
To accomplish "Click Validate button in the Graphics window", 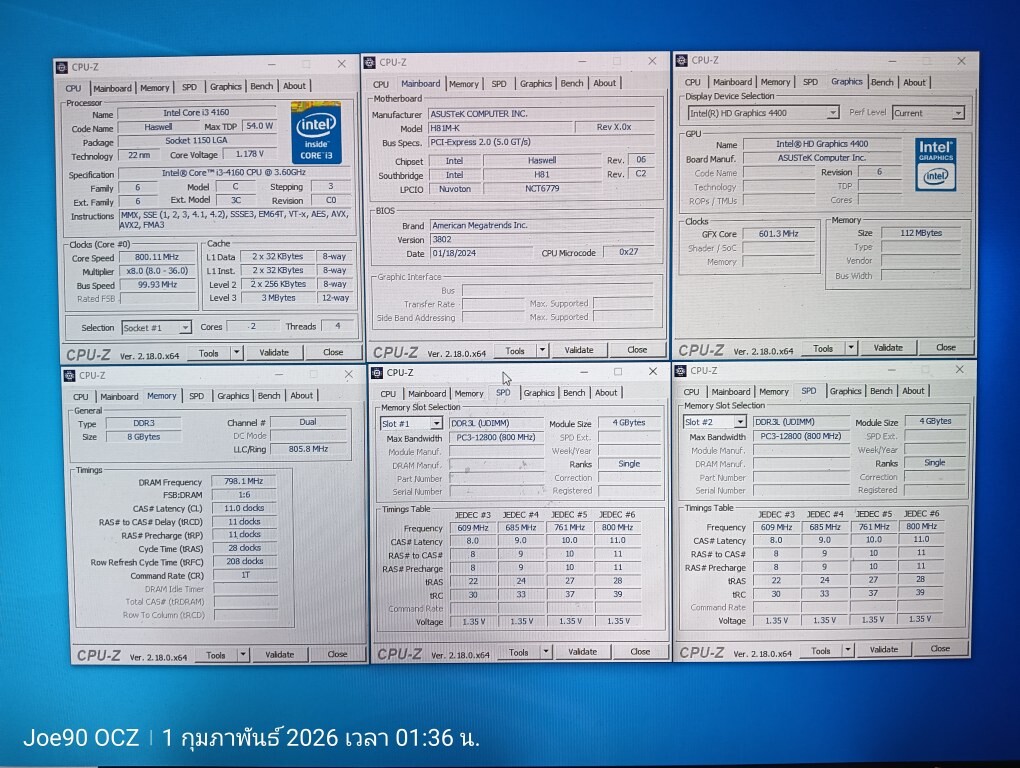I will pos(887,348).
